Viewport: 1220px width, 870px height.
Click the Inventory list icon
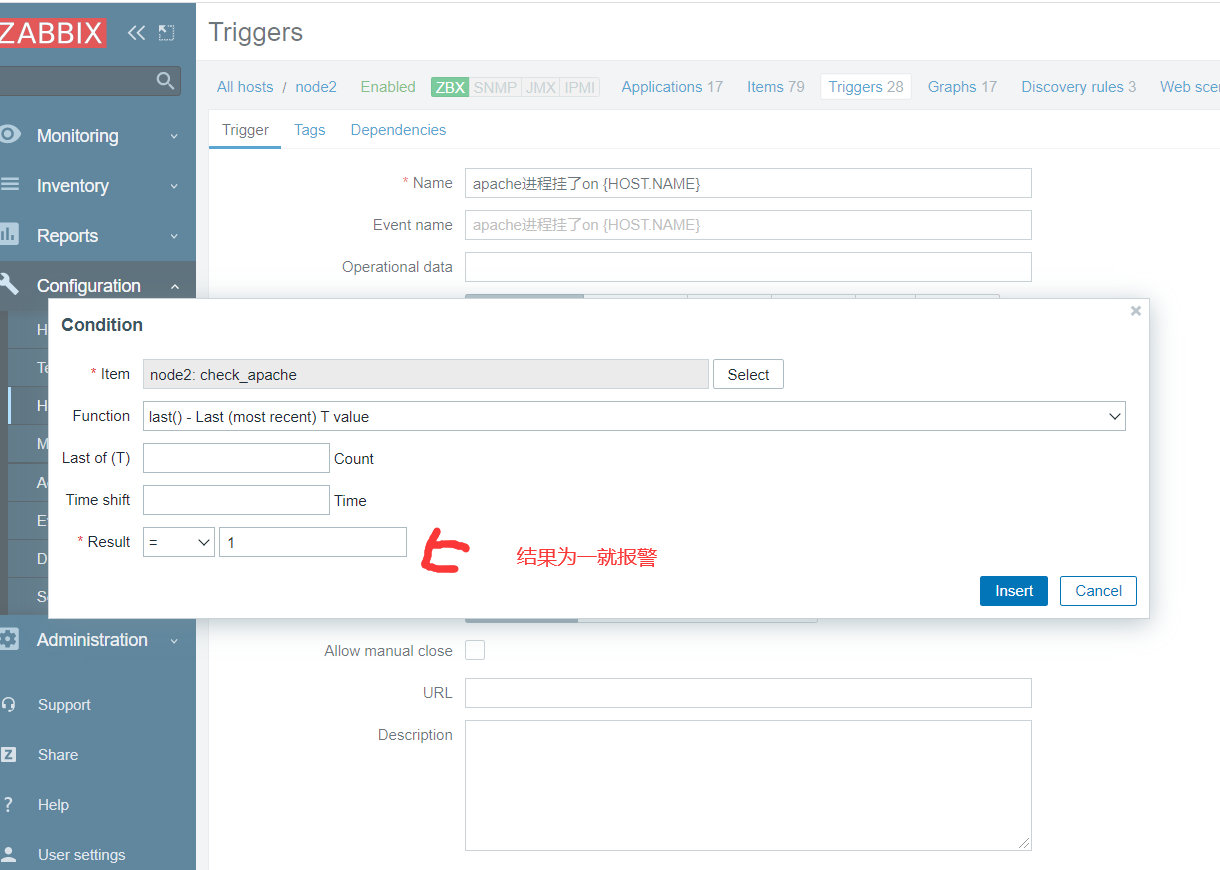point(10,184)
